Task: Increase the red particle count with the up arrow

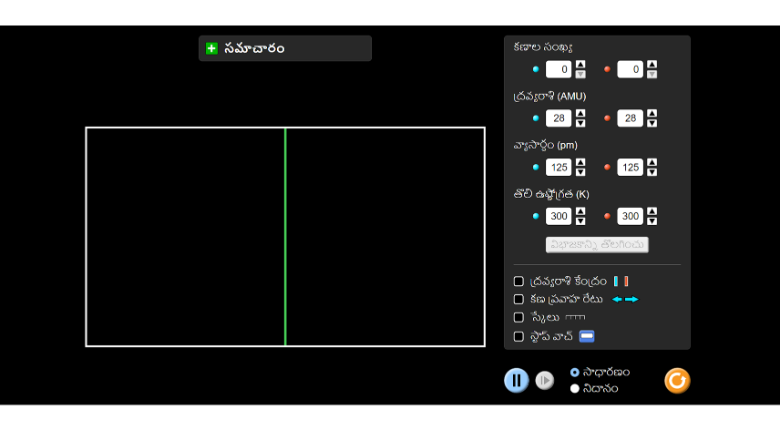Action: [652, 65]
